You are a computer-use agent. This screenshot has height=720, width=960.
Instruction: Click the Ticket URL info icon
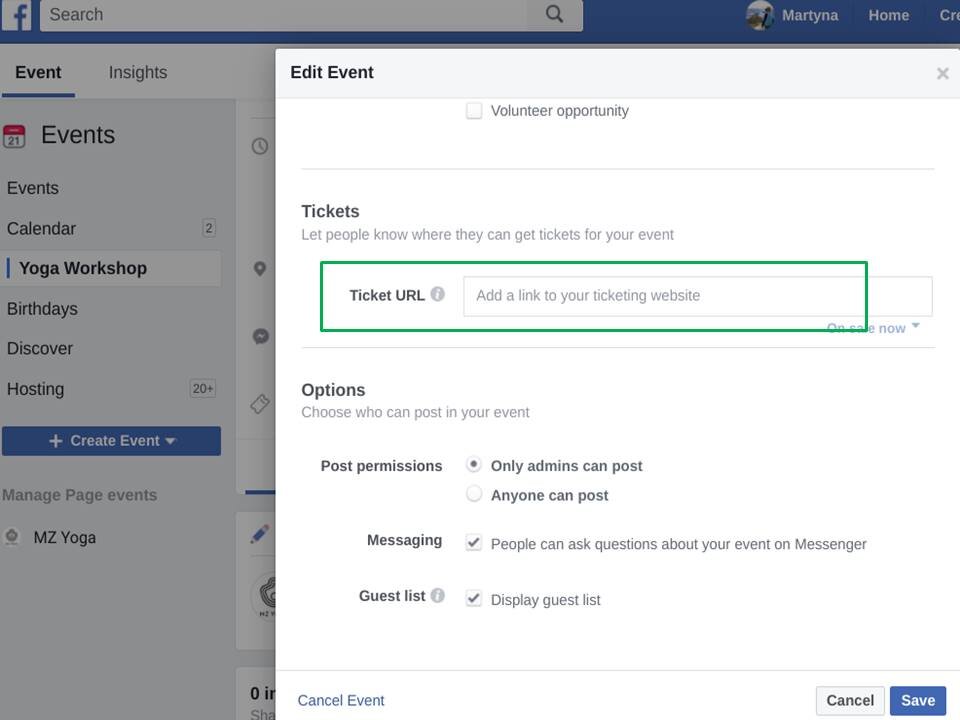(x=438, y=295)
